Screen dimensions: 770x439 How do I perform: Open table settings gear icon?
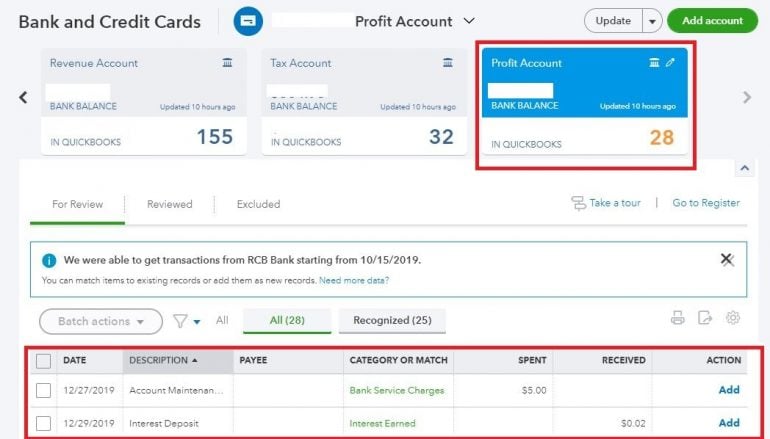point(733,318)
